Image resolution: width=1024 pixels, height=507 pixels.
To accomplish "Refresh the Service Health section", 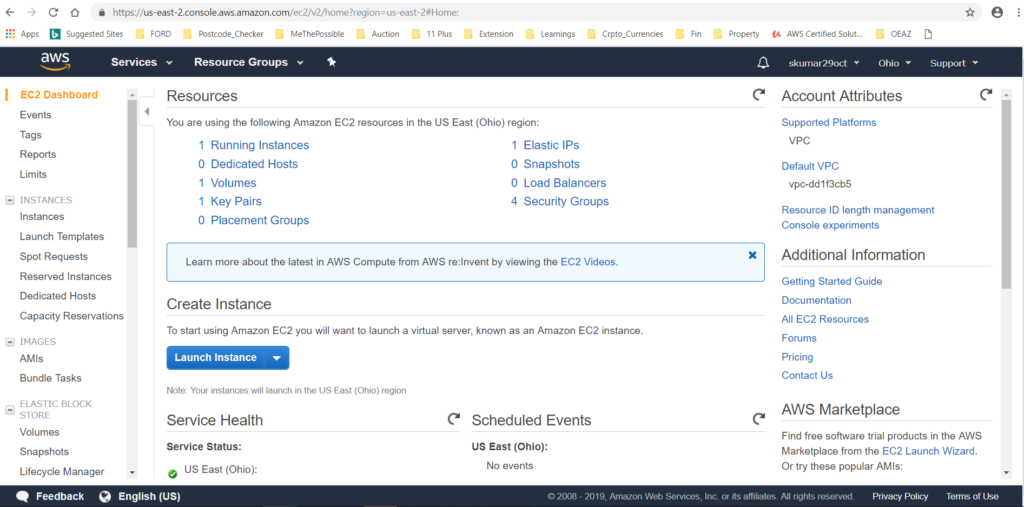I will tap(453, 419).
